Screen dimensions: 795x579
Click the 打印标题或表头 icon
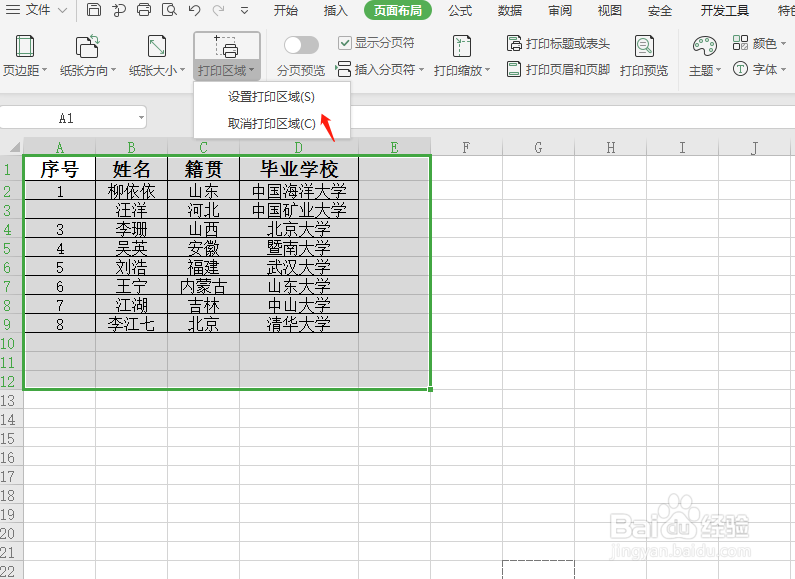[x=514, y=44]
